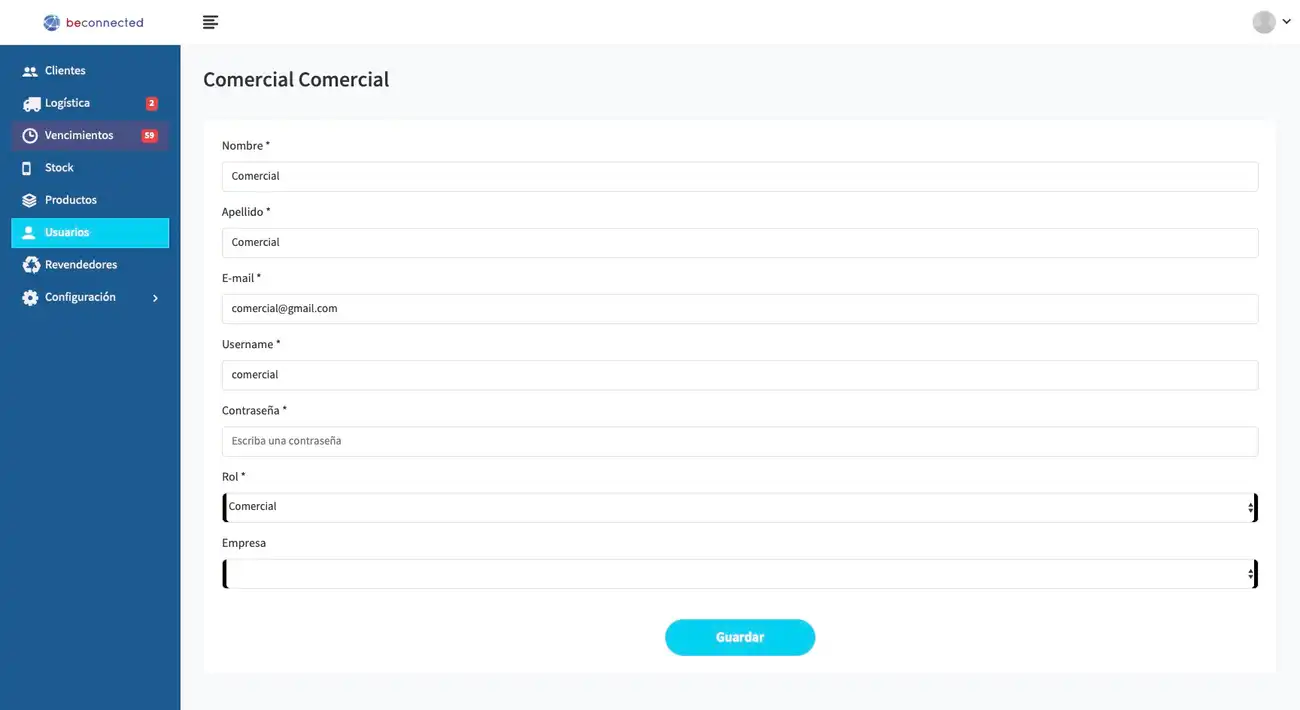Click into the Username field
The height and width of the screenshot is (710, 1300).
coord(740,375)
